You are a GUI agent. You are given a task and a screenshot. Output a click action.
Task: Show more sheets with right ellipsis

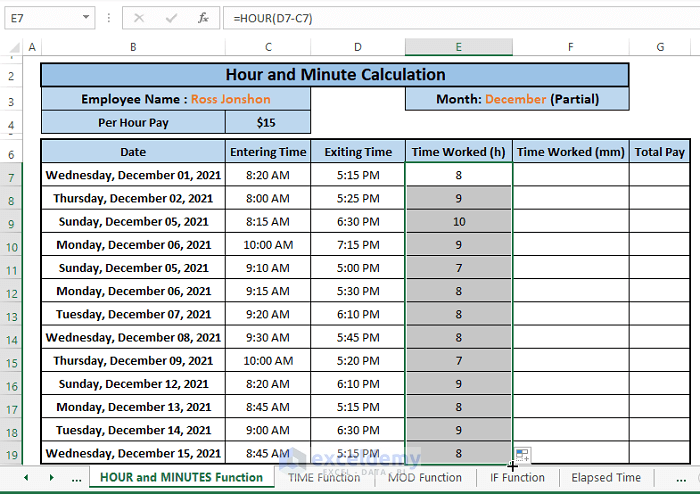(681, 478)
